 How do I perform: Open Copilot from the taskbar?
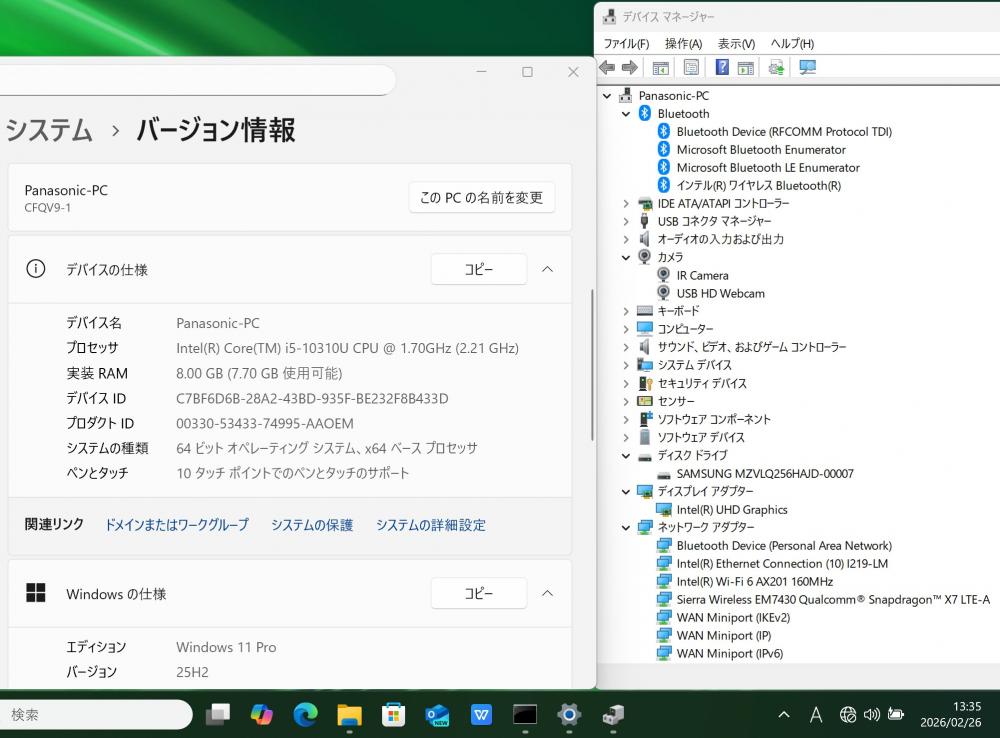point(261,714)
